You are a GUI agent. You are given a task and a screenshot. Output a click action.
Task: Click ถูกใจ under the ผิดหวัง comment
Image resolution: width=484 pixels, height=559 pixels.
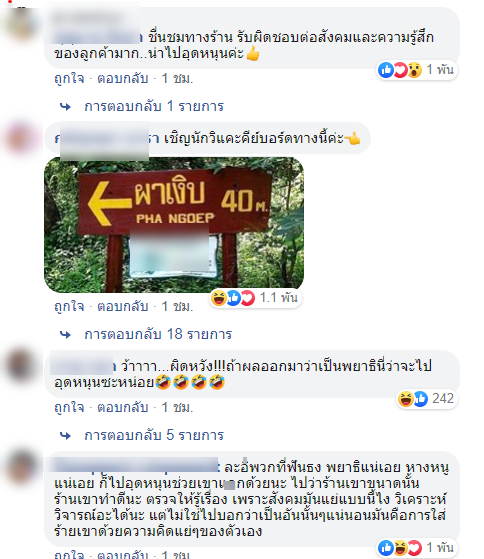tap(69, 407)
